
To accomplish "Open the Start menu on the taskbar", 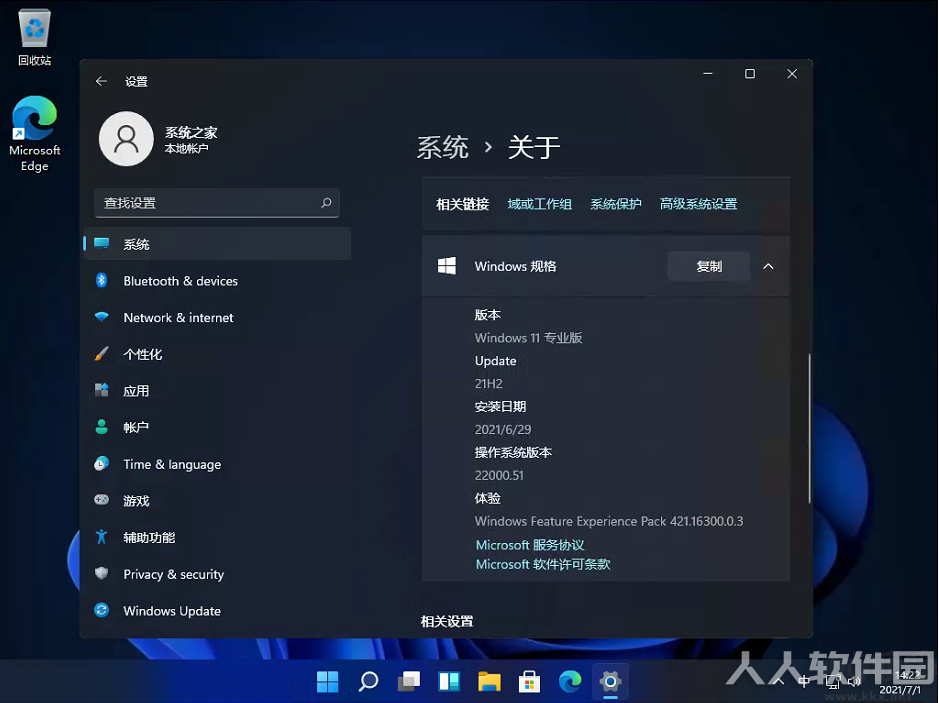I will coord(328,681).
